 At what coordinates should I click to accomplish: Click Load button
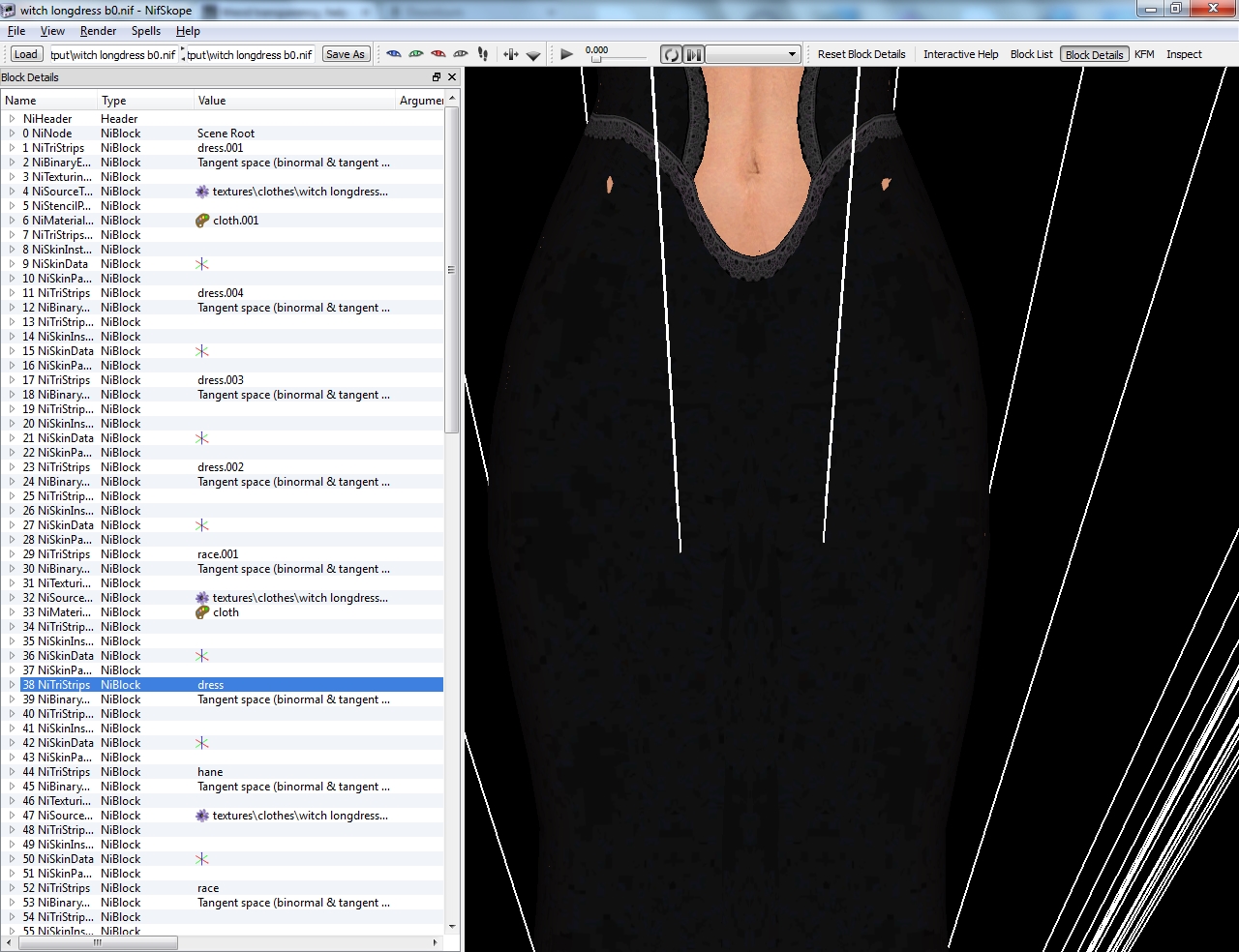point(26,54)
